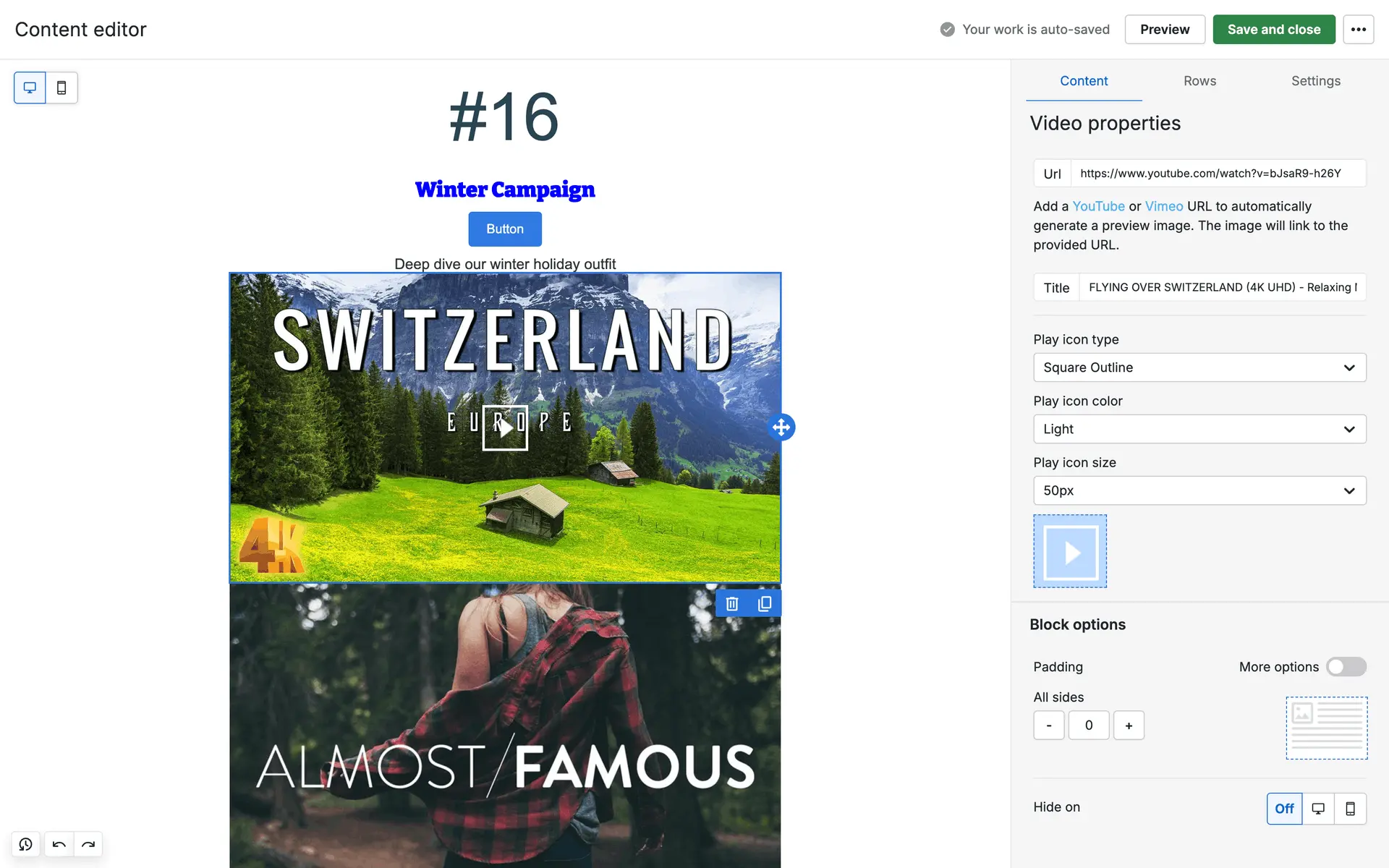Redo the last change

pyautogui.click(x=88, y=844)
